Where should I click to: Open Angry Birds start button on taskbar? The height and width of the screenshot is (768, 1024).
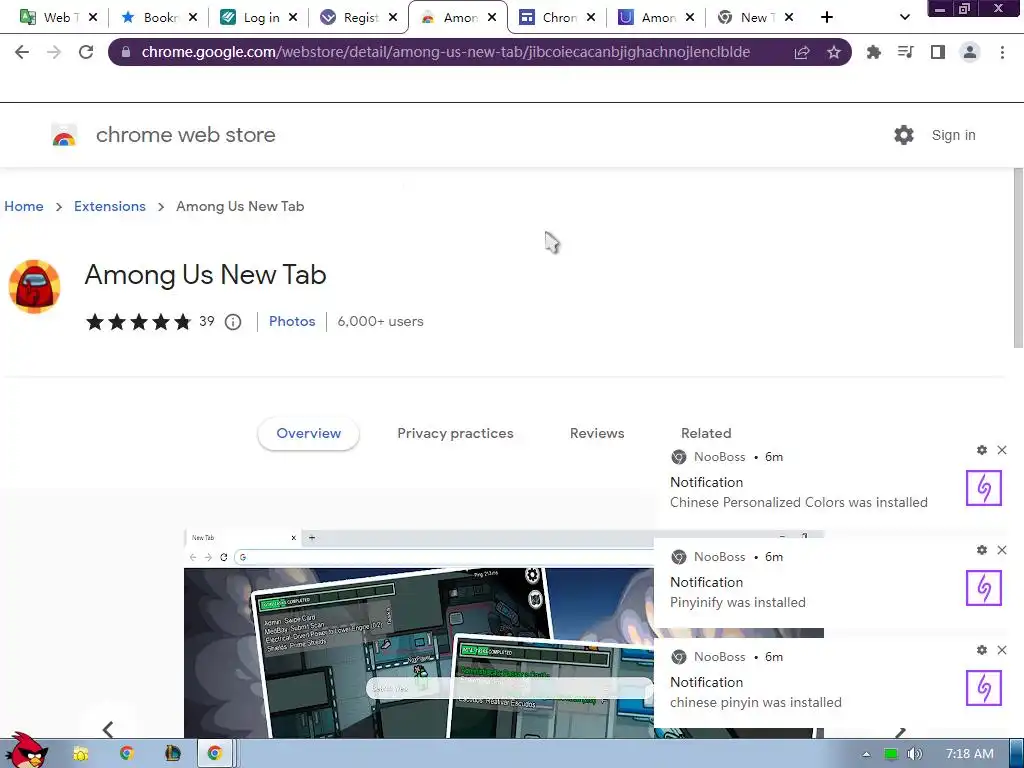[x=25, y=751]
